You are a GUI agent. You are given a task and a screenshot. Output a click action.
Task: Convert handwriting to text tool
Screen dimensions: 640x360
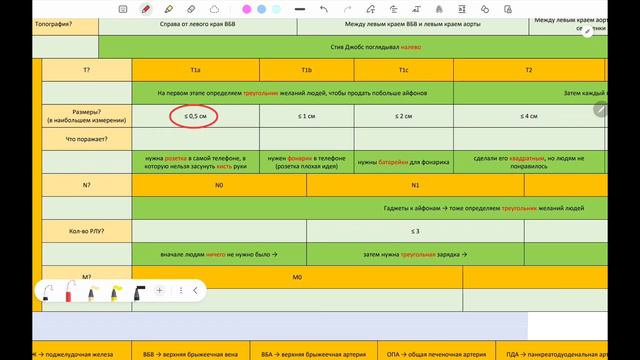pos(416,9)
